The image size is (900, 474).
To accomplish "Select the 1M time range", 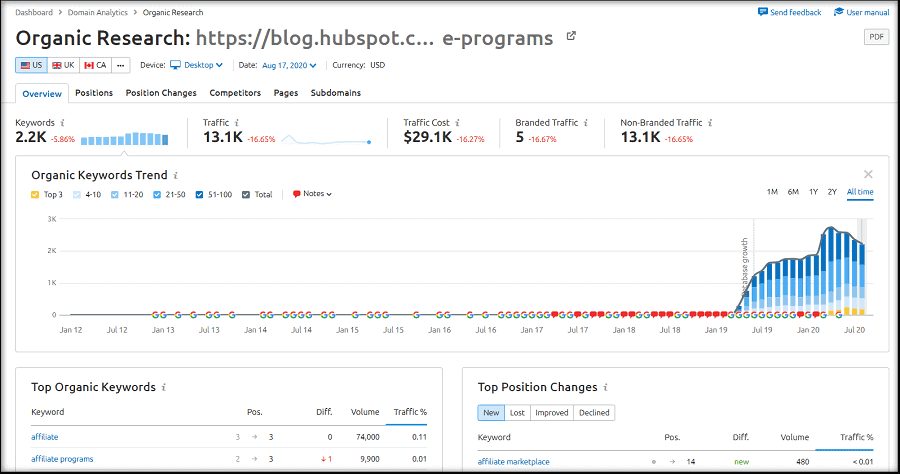I will click(773, 192).
